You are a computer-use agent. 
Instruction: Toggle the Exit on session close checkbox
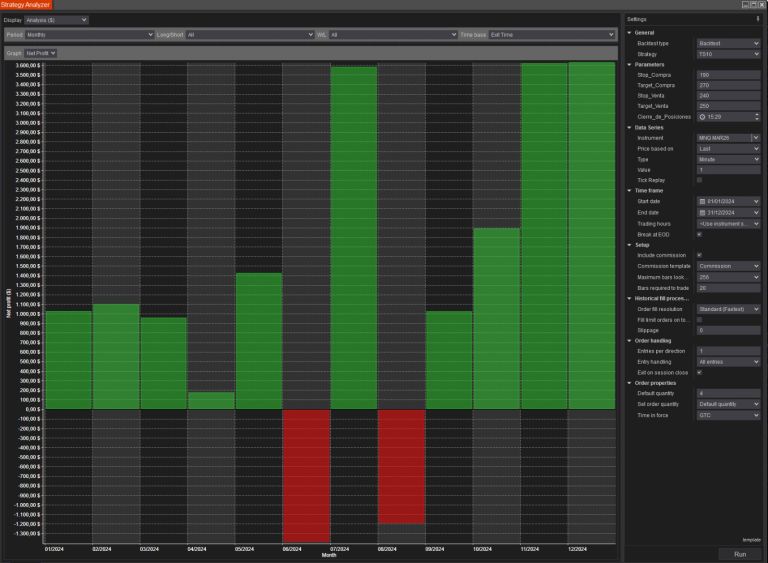tap(700, 372)
